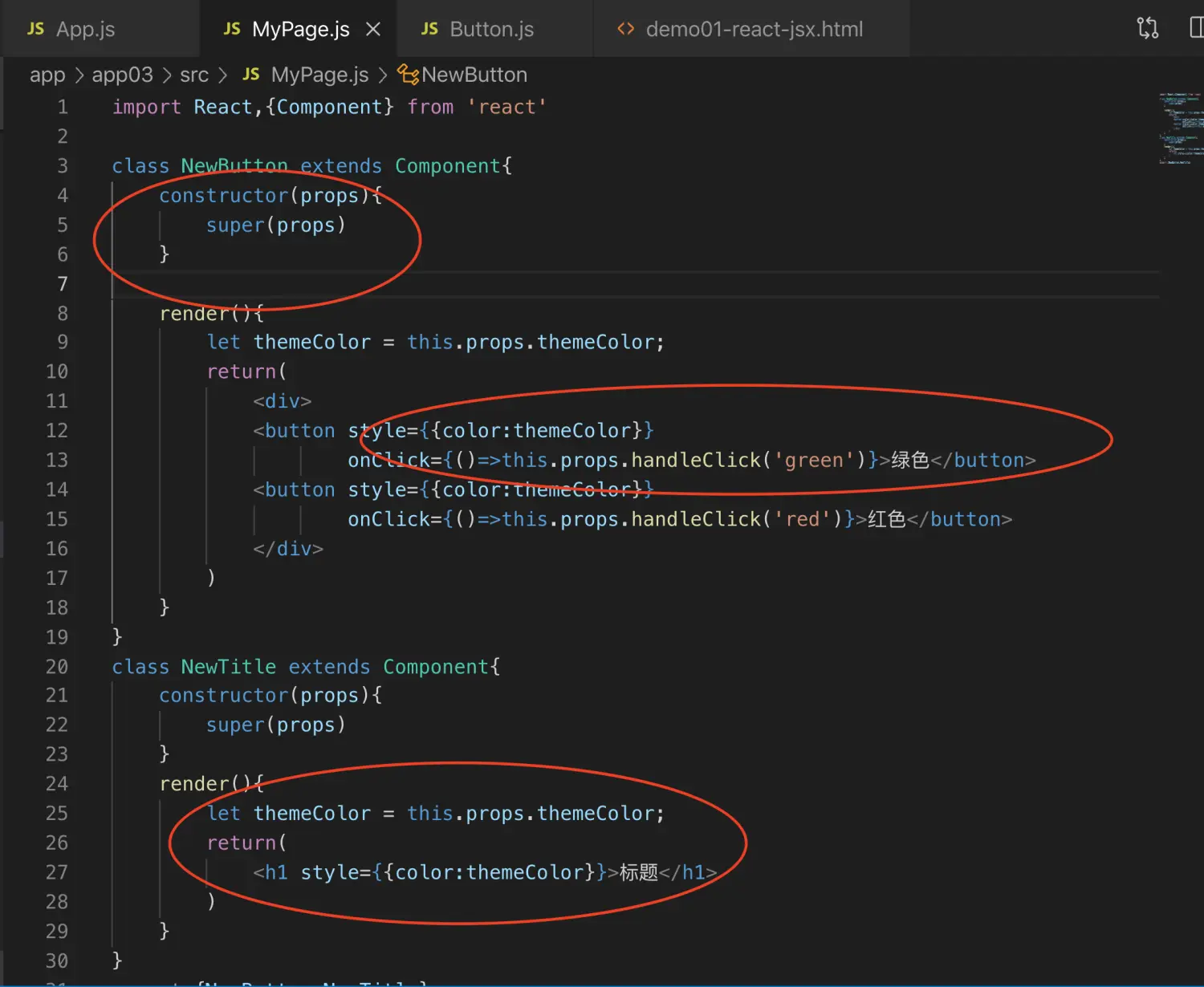Open the source control changes icon
Screen dimensions: 1204x987
[x=1148, y=28]
